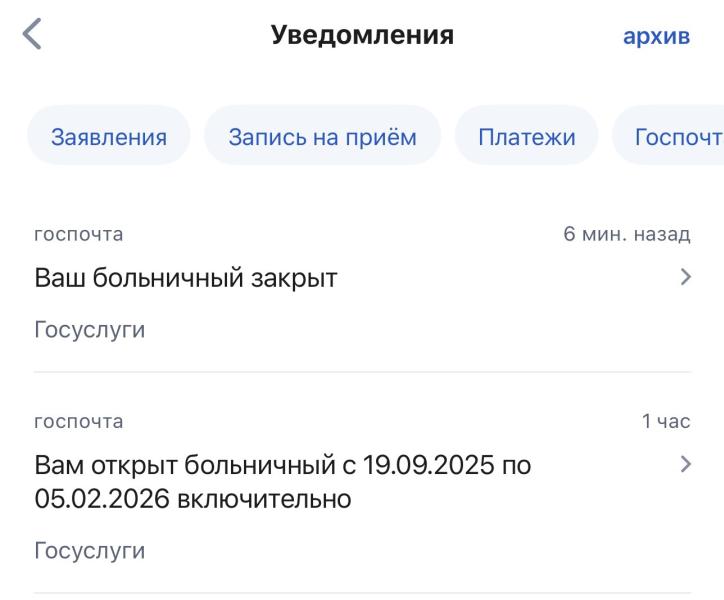Click Госуслуги sender under 'Ваш больничный закрыт'
724x600 pixels.
(x=89, y=330)
